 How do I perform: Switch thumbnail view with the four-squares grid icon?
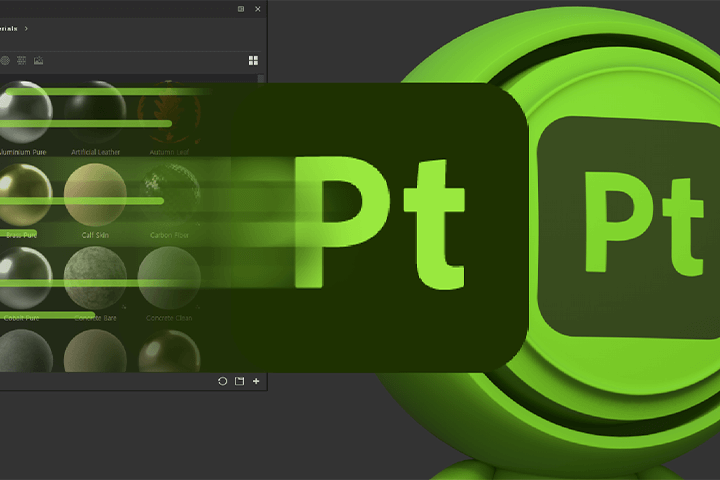coord(253,61)
